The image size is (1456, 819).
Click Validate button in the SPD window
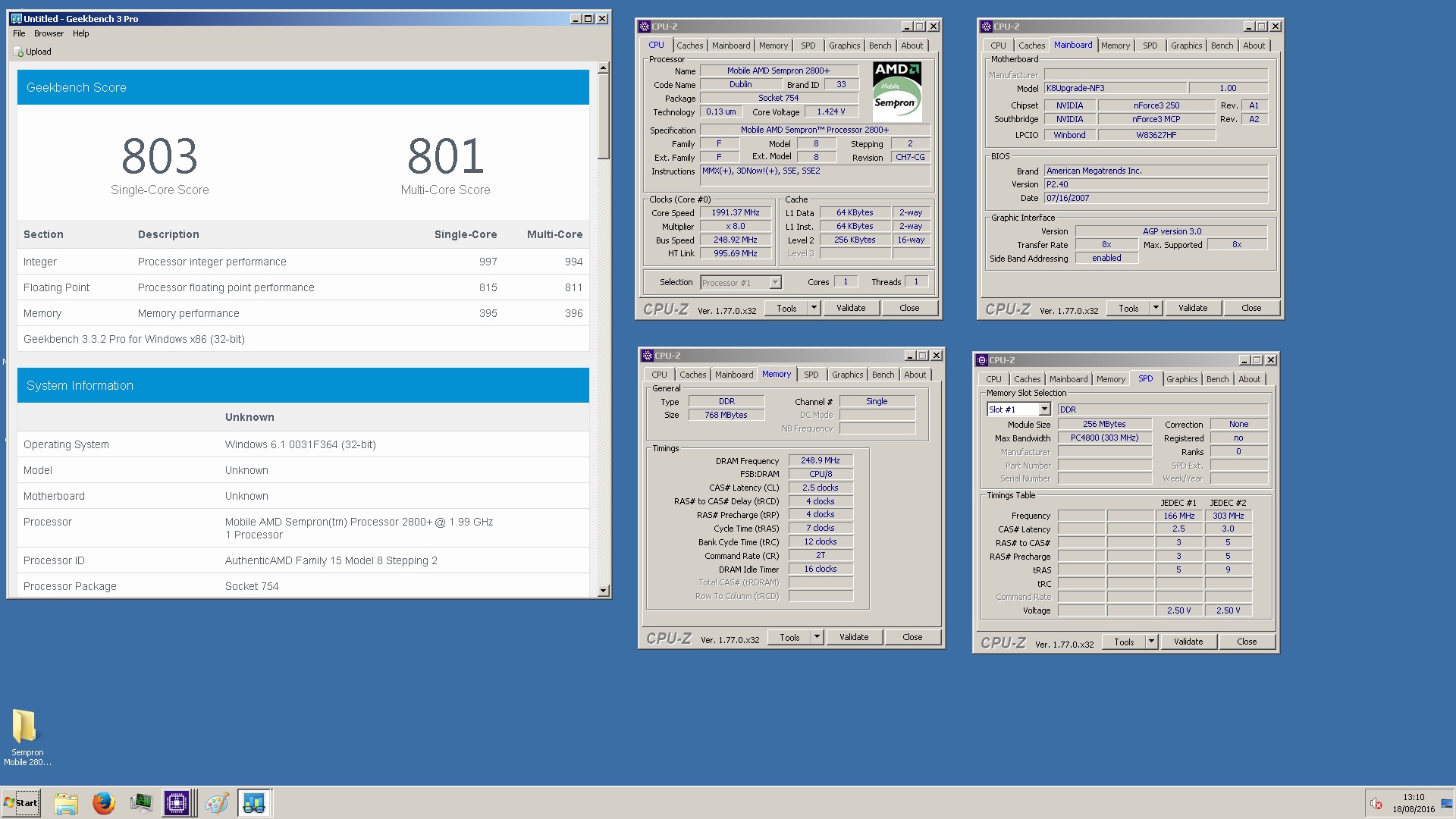pos(1188,642)
